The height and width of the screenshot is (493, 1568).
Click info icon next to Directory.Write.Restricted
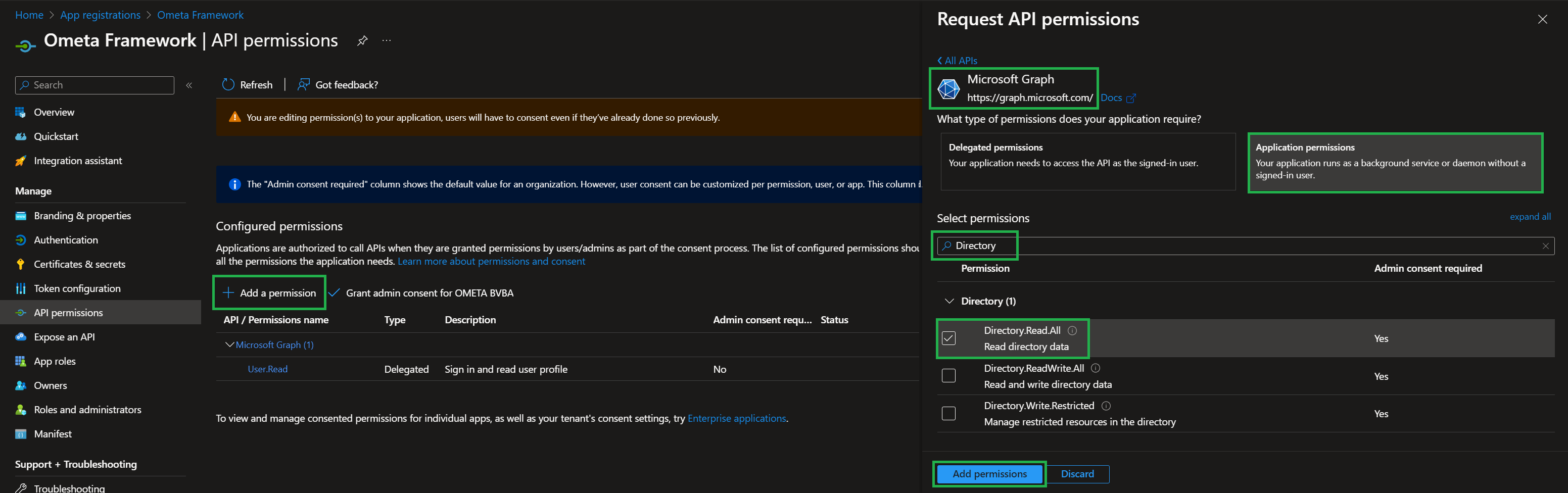pos(1107,406)
